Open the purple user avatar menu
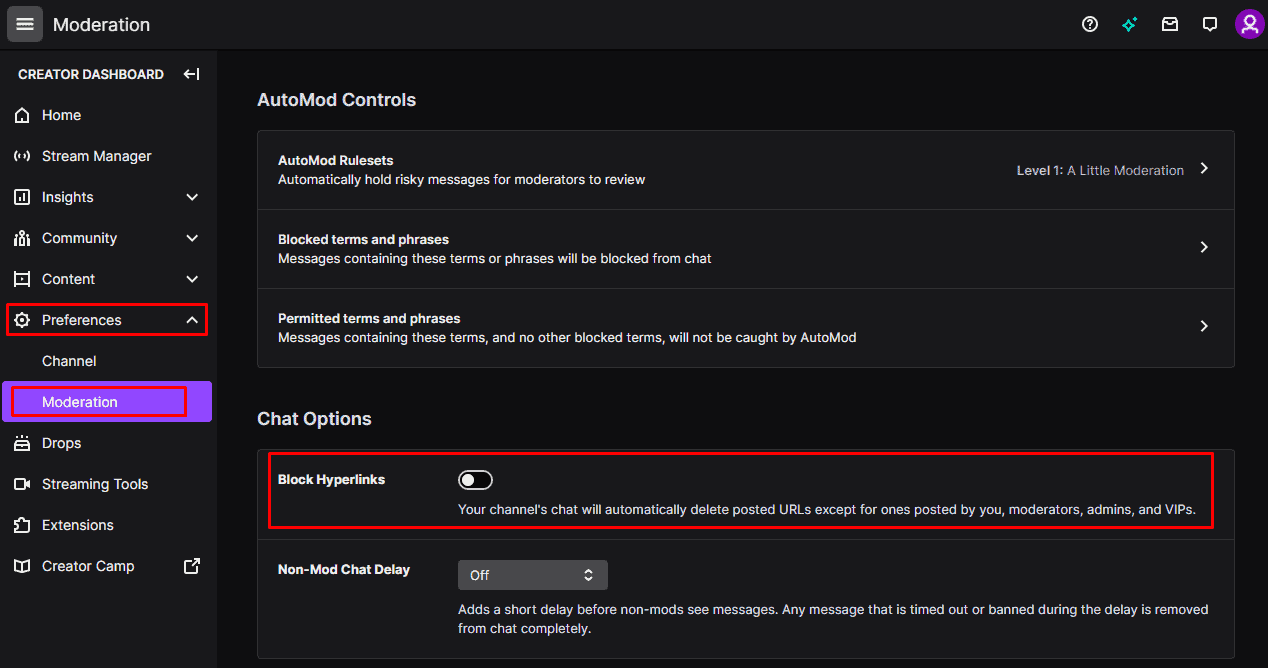Screen dimensions: 1268x668 tap(1249, 24)
